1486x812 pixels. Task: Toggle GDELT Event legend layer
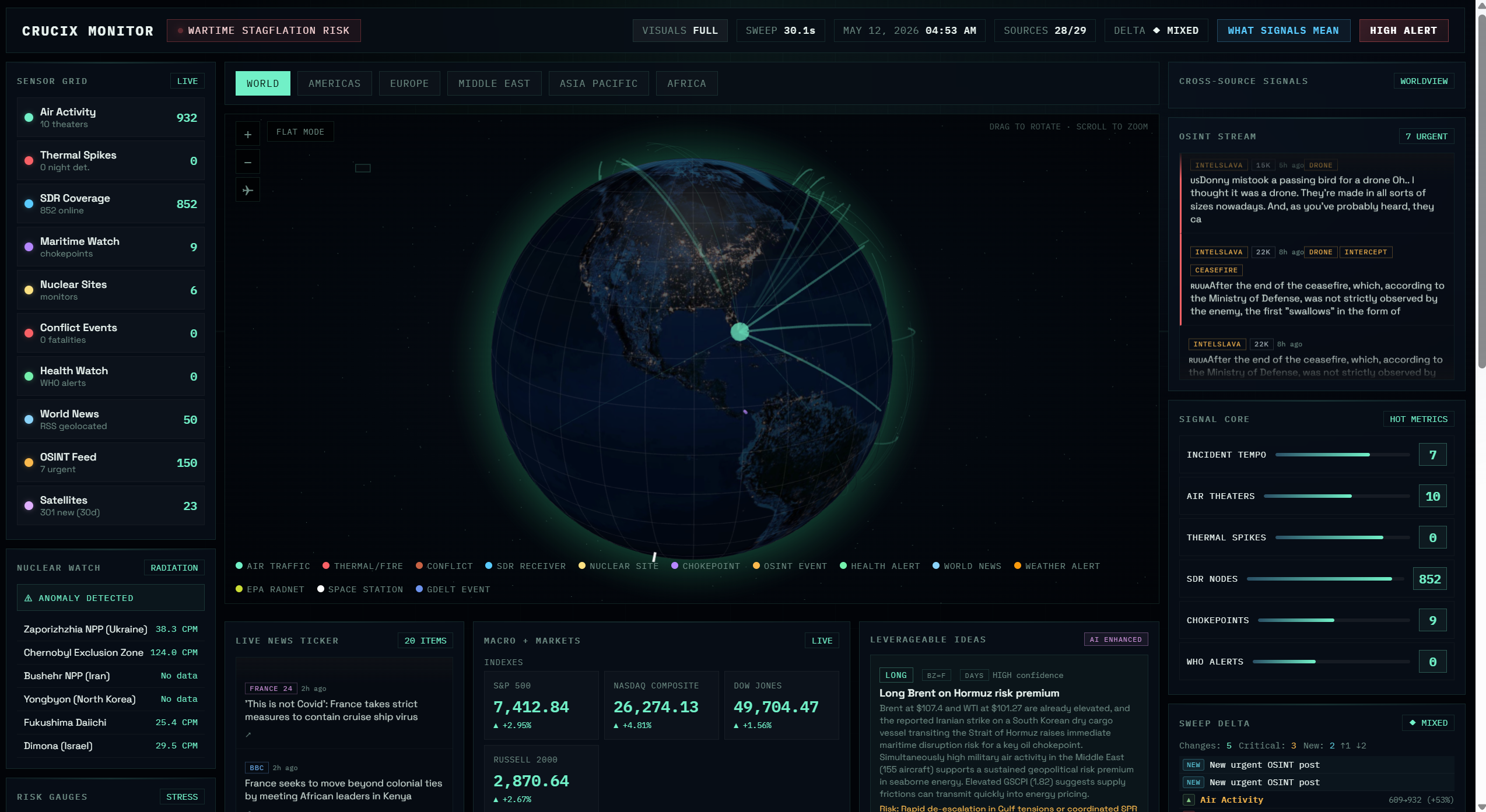[453, 589]
